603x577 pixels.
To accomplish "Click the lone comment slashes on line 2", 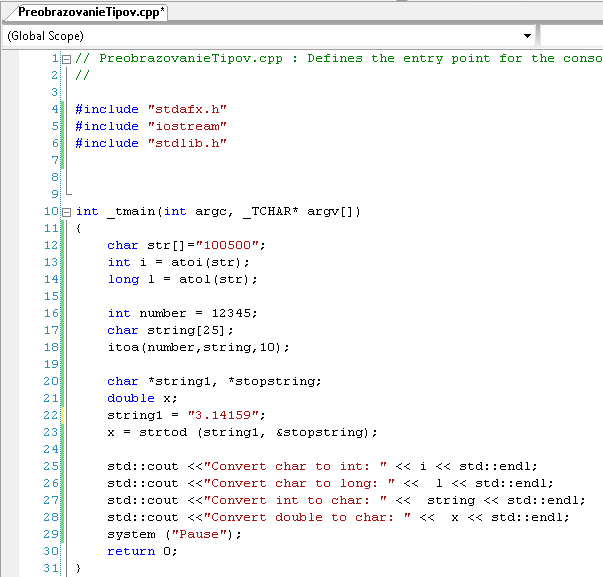I will 82,75.
